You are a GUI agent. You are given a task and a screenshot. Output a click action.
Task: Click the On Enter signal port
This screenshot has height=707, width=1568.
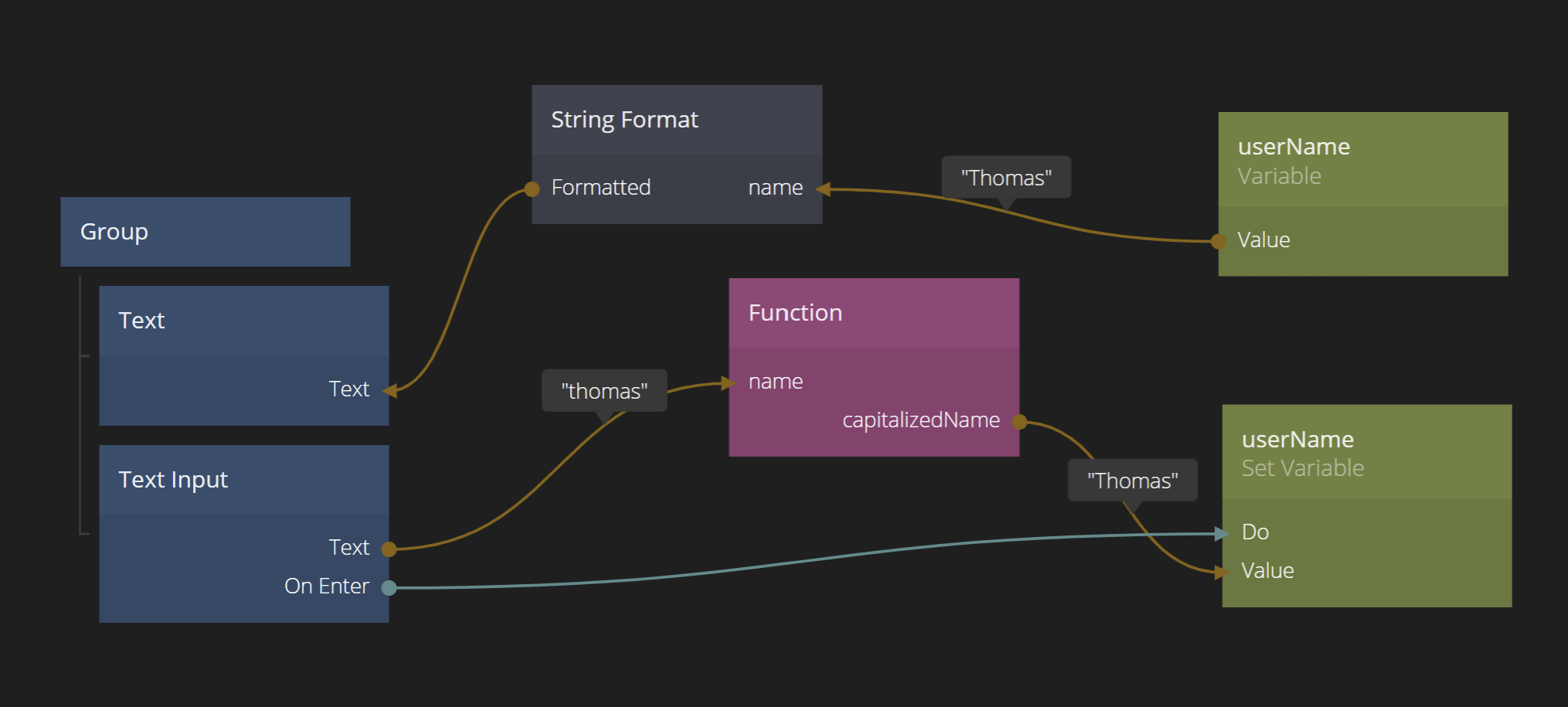tap(389, 588)
